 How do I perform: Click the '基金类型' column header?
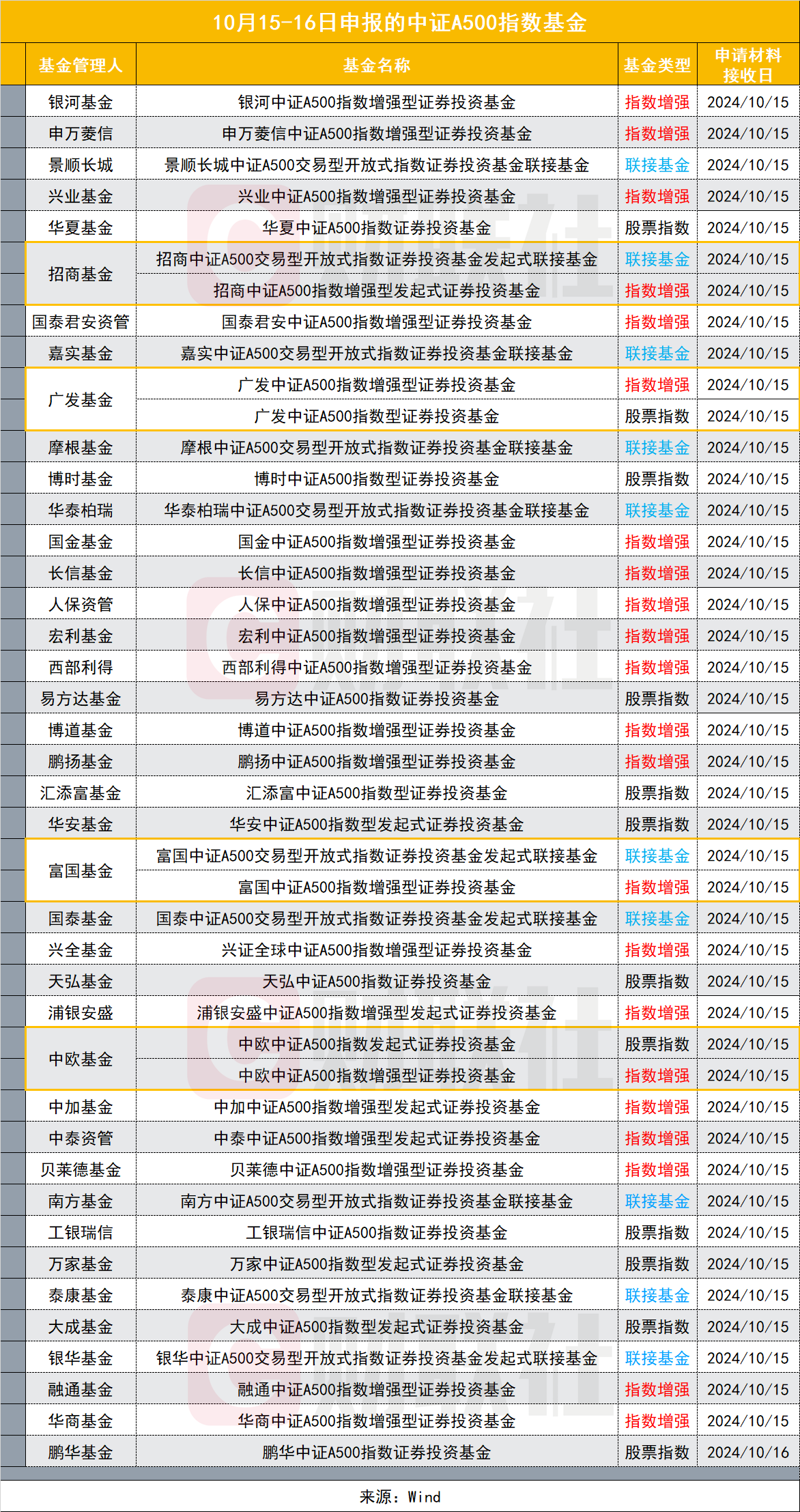coord(657,65)
